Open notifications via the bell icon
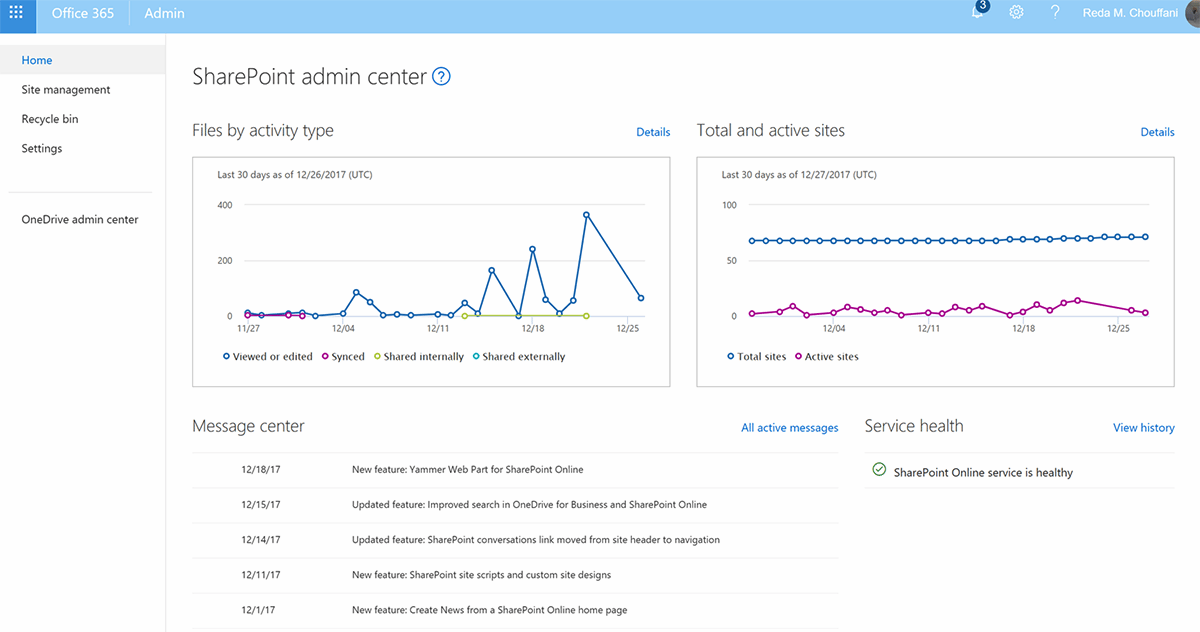 [977, 13]
